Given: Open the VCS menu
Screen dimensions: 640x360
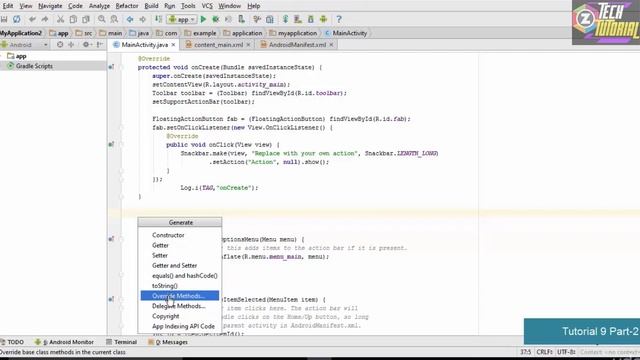Looking at the screenshot, I should tap(207, 6).
